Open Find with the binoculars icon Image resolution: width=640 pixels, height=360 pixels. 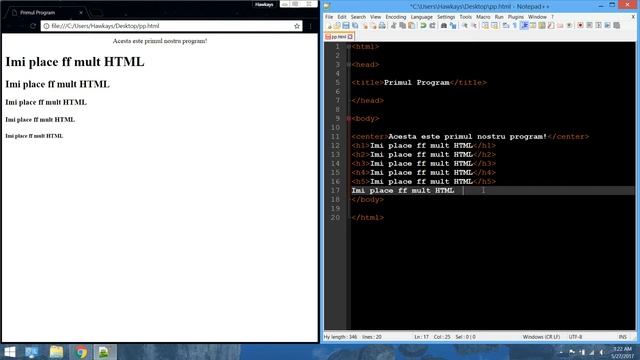(x=444, y=26)
